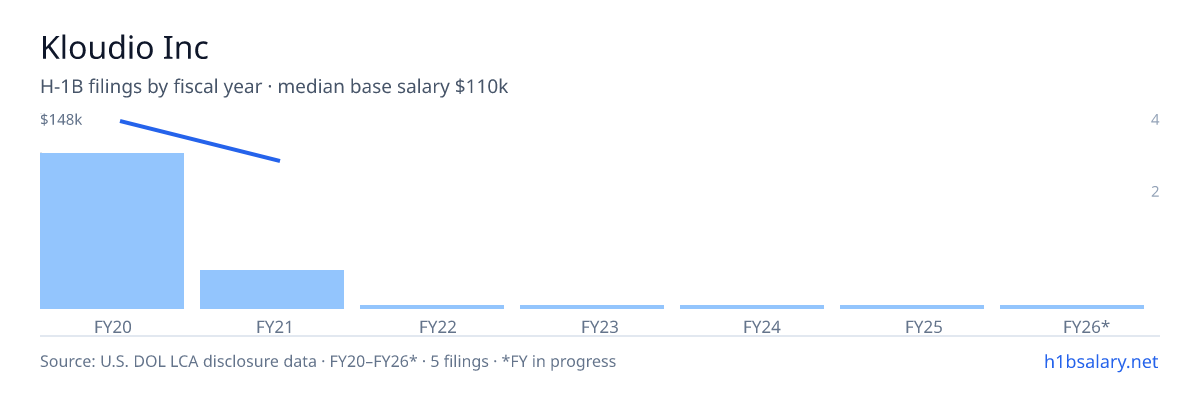1200x400 pixels.
Task: Click the blue median salary trend line
Action: tap(200, 141)
